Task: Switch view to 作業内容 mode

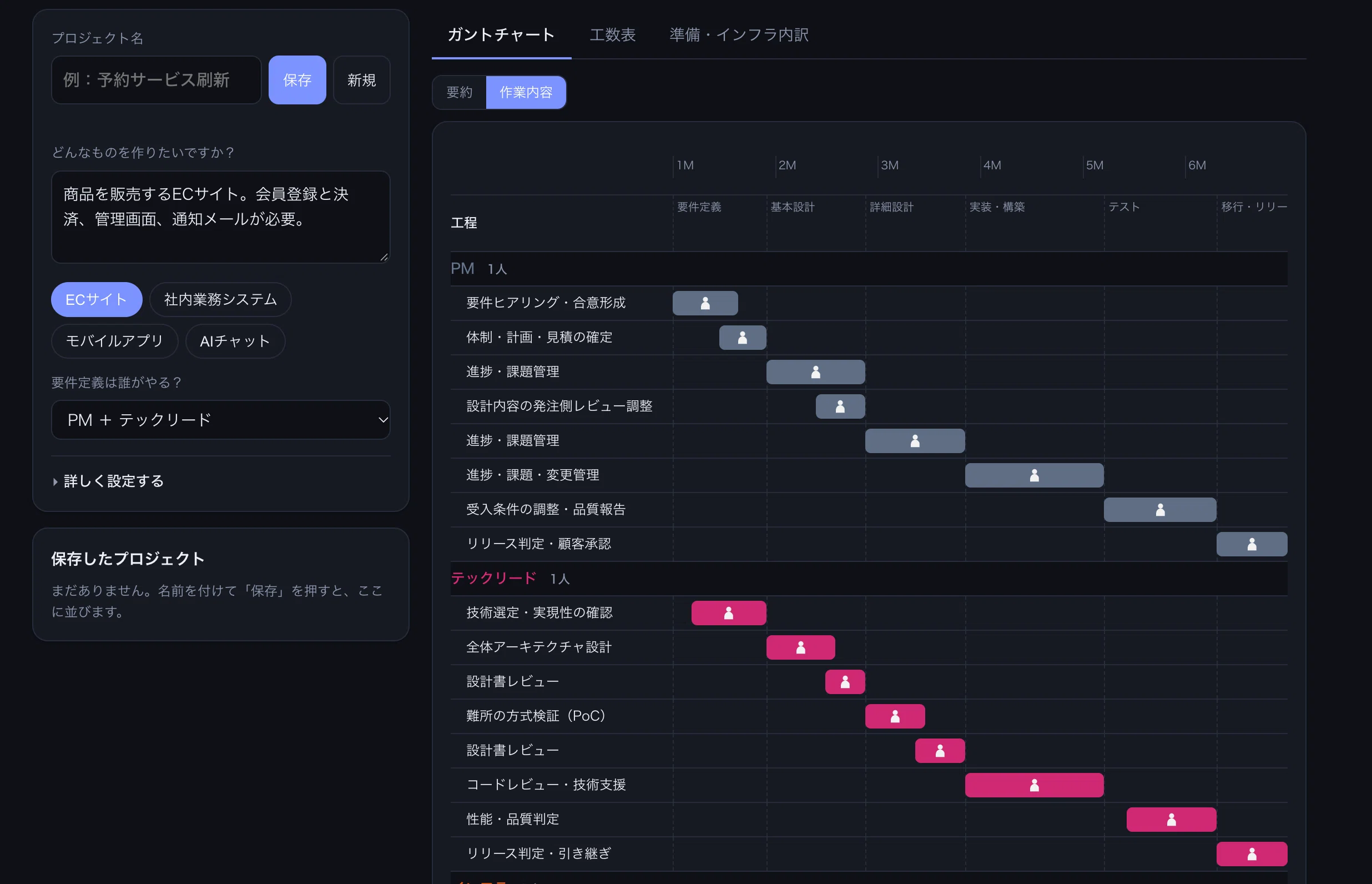Action: tap(526, 92)
